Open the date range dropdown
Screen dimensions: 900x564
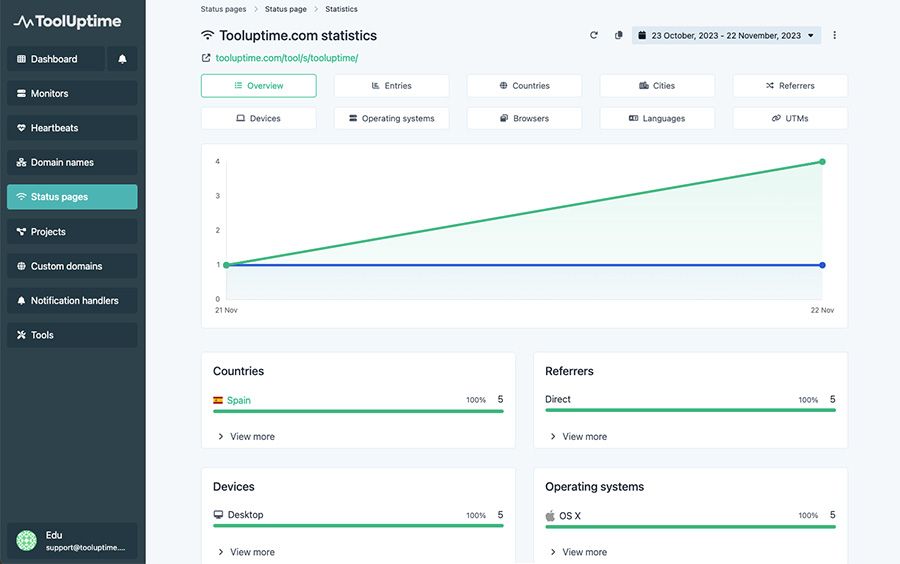coord(726,36)
